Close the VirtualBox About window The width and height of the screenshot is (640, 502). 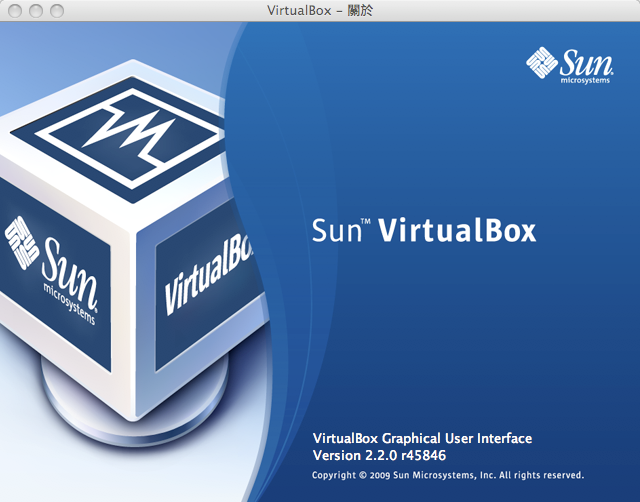point(15,11)
